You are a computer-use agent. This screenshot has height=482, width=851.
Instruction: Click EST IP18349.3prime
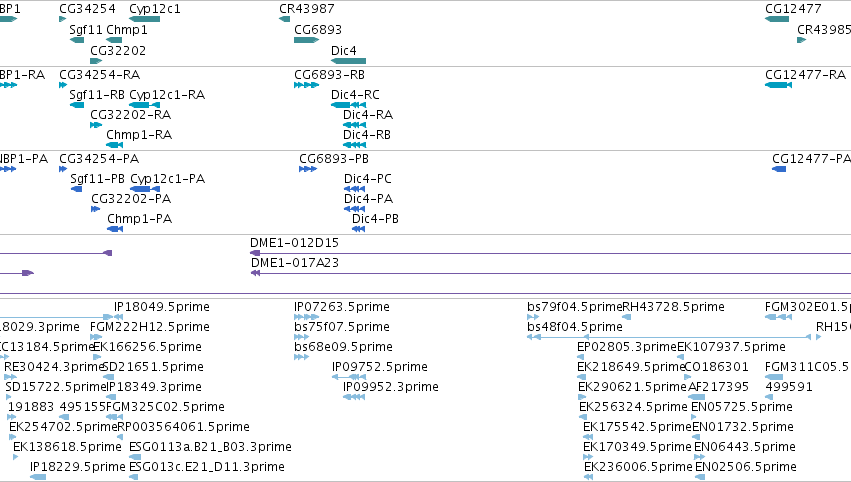coord(154,387)
